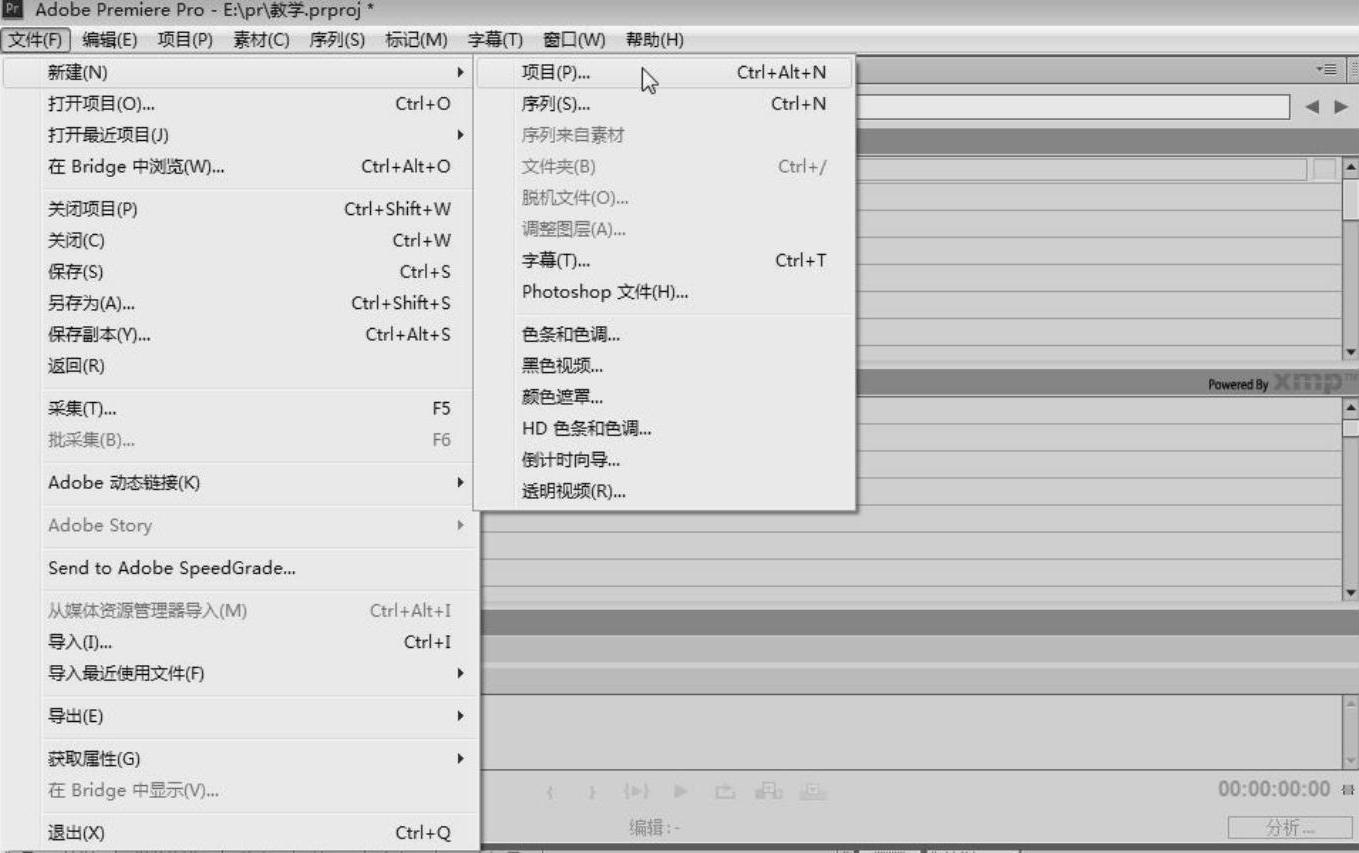
Task: Choose 从媒体资源管理器导入(M) entry
Action: point(240,611)
